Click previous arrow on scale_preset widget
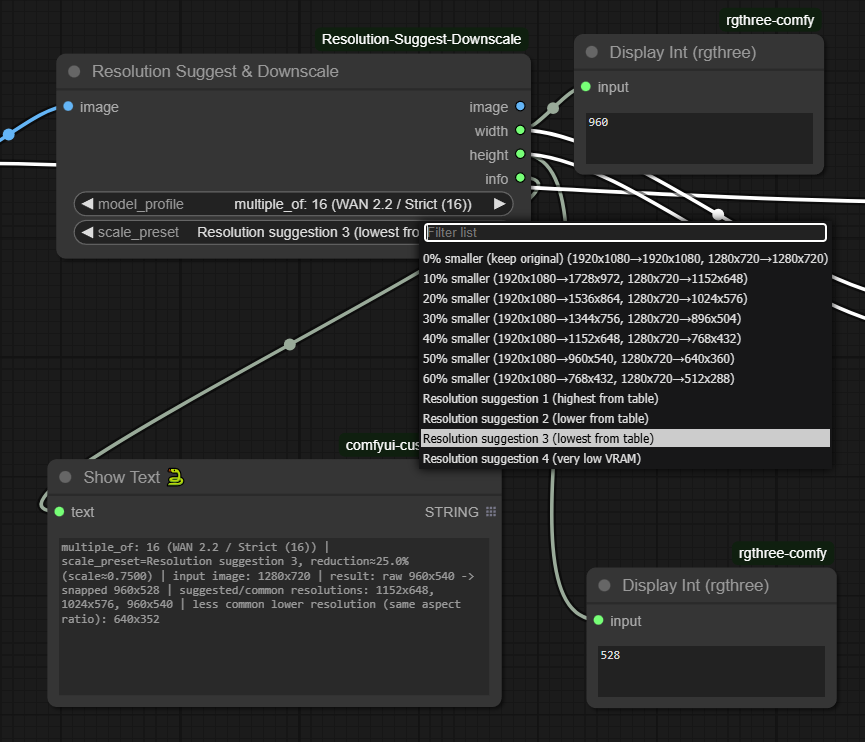The height and width of the screenshot is (742, 865). coord(87,232)
